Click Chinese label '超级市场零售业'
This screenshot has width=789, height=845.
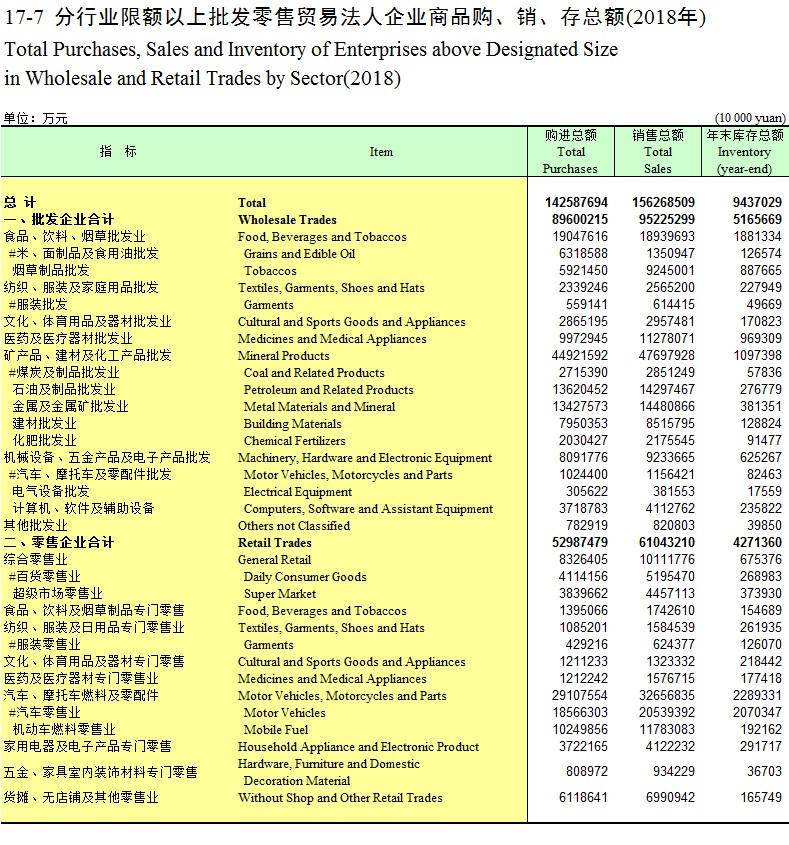[x=57, y=594]
